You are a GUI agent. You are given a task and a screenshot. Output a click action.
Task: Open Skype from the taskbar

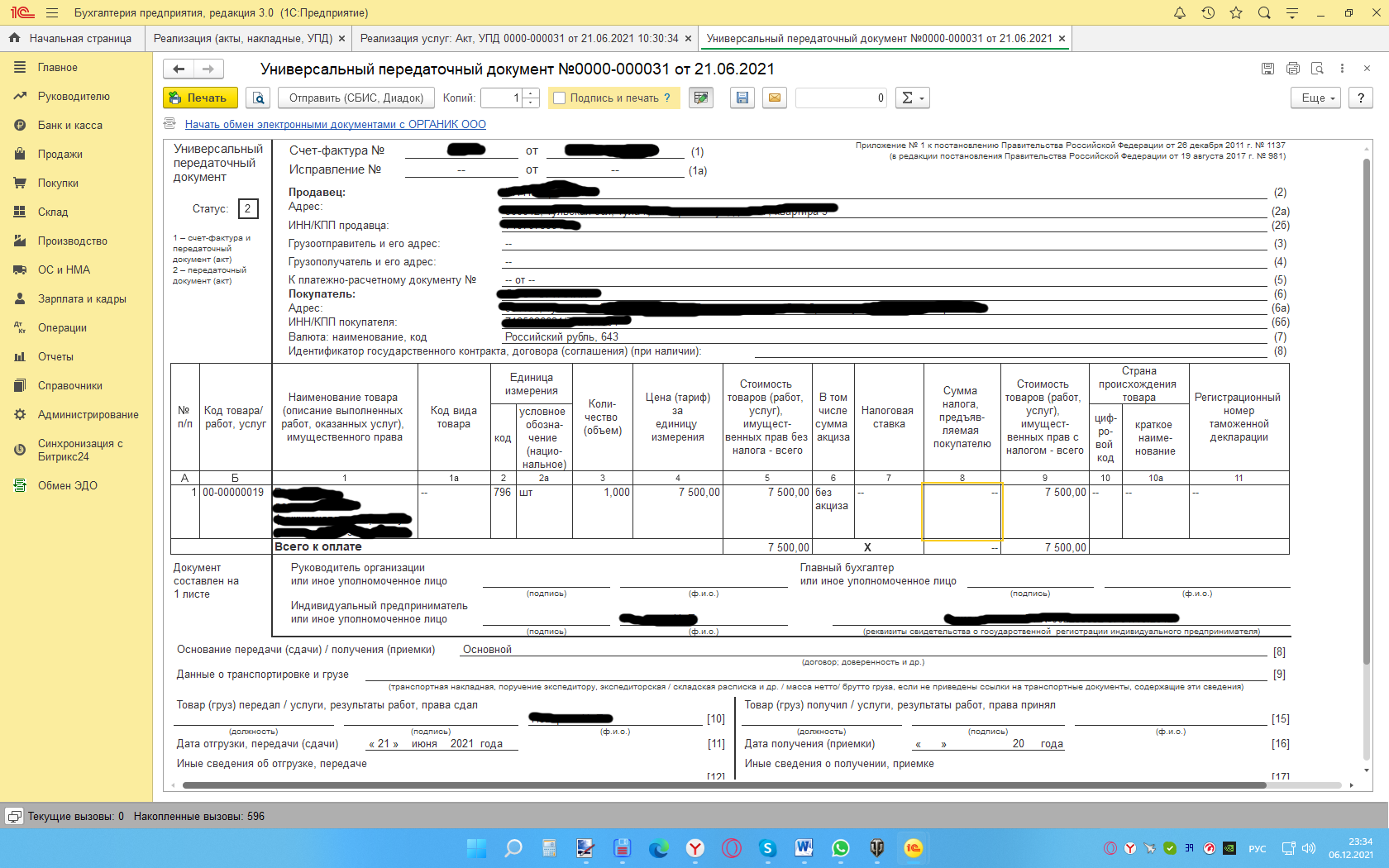pyautogui.click(x=768, y=848)
